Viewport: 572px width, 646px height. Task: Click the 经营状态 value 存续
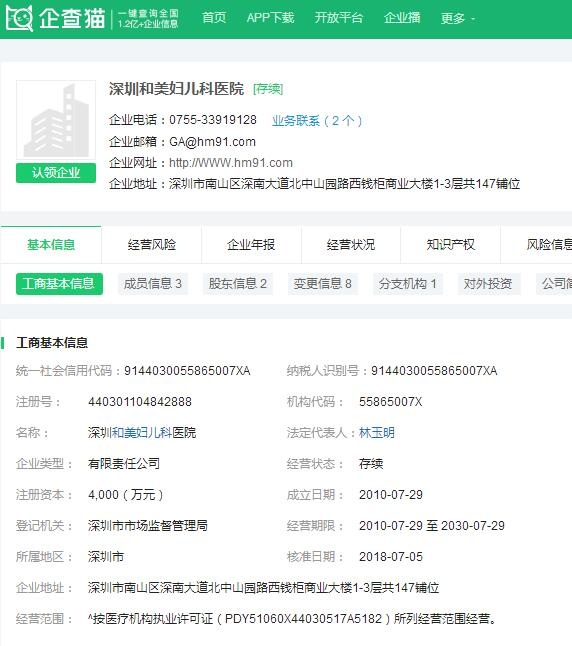click(371, 463)
